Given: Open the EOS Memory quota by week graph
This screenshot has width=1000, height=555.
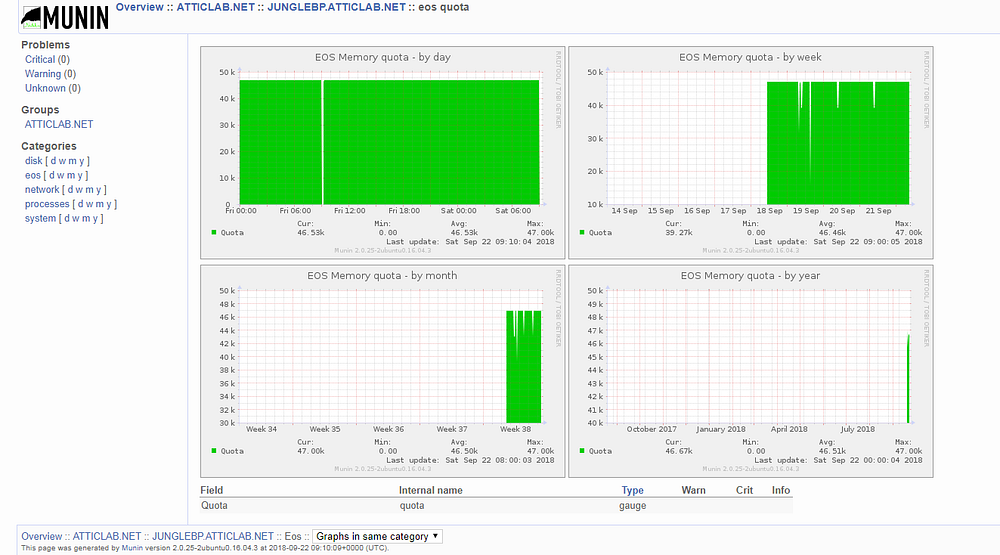Looking at the screenshot, I should (x=751, y=152).
